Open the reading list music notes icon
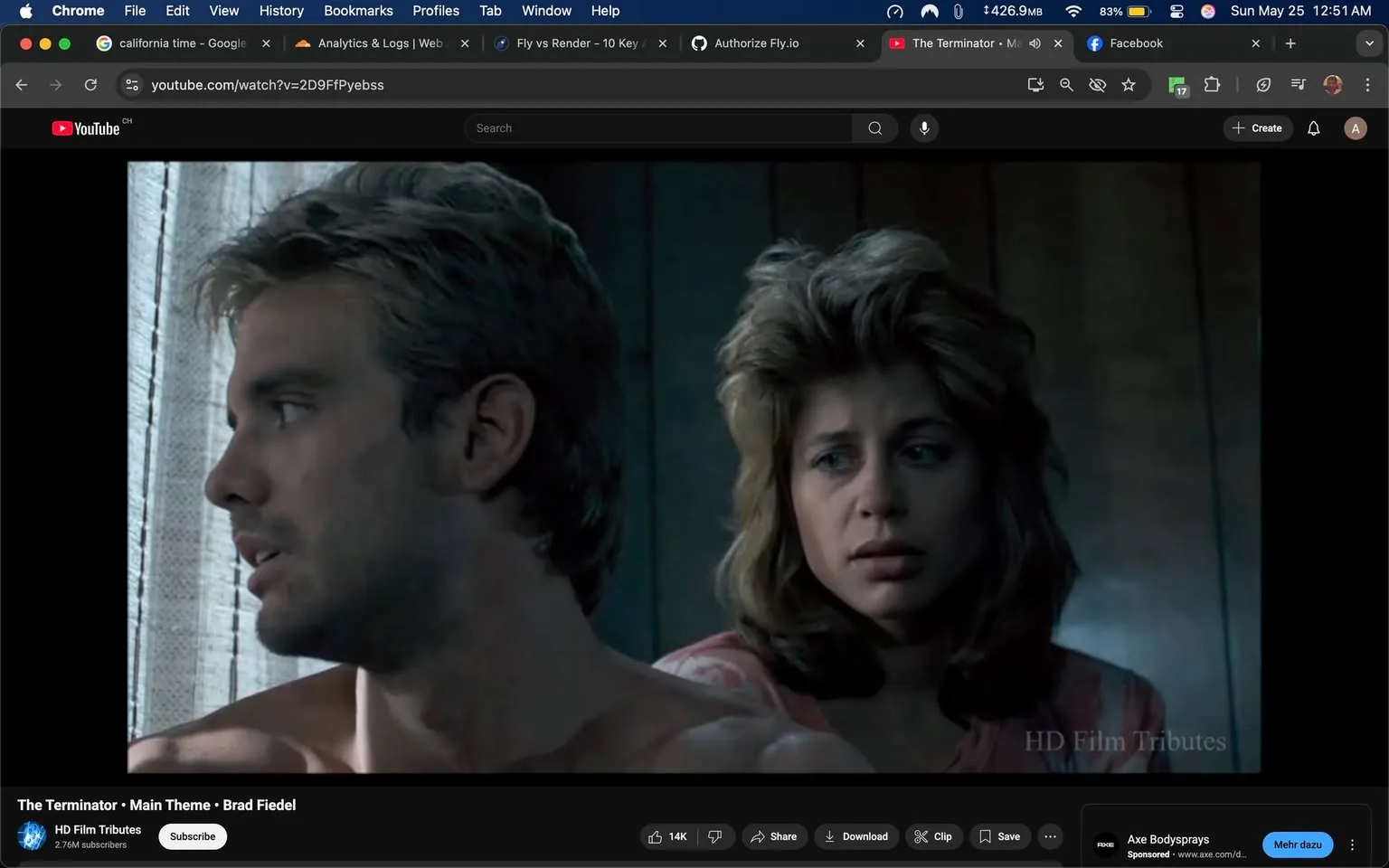 pyautogui.click(x=1297, y=84)
